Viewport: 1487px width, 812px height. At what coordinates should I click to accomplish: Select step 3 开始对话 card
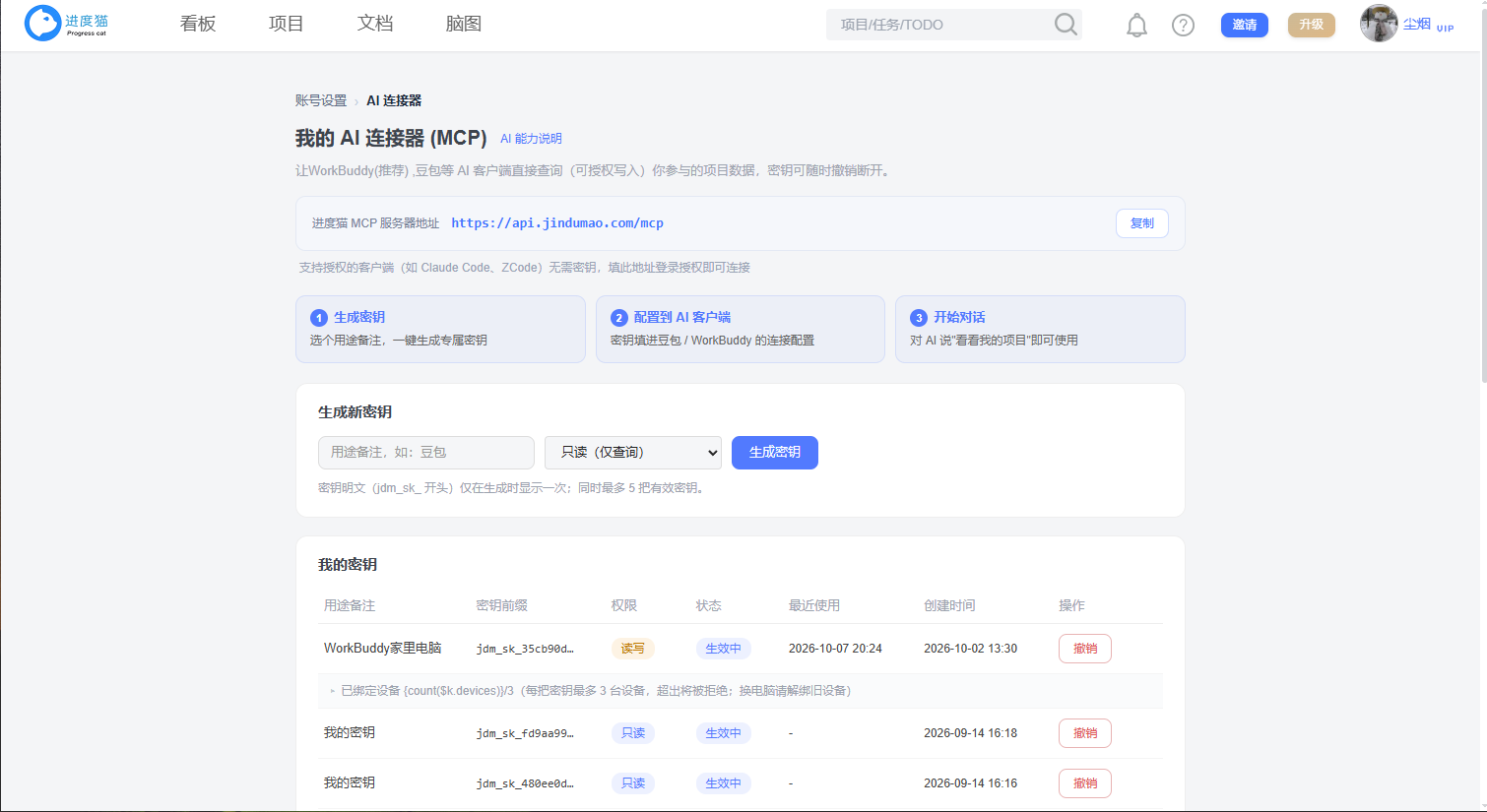(1040, 329)
